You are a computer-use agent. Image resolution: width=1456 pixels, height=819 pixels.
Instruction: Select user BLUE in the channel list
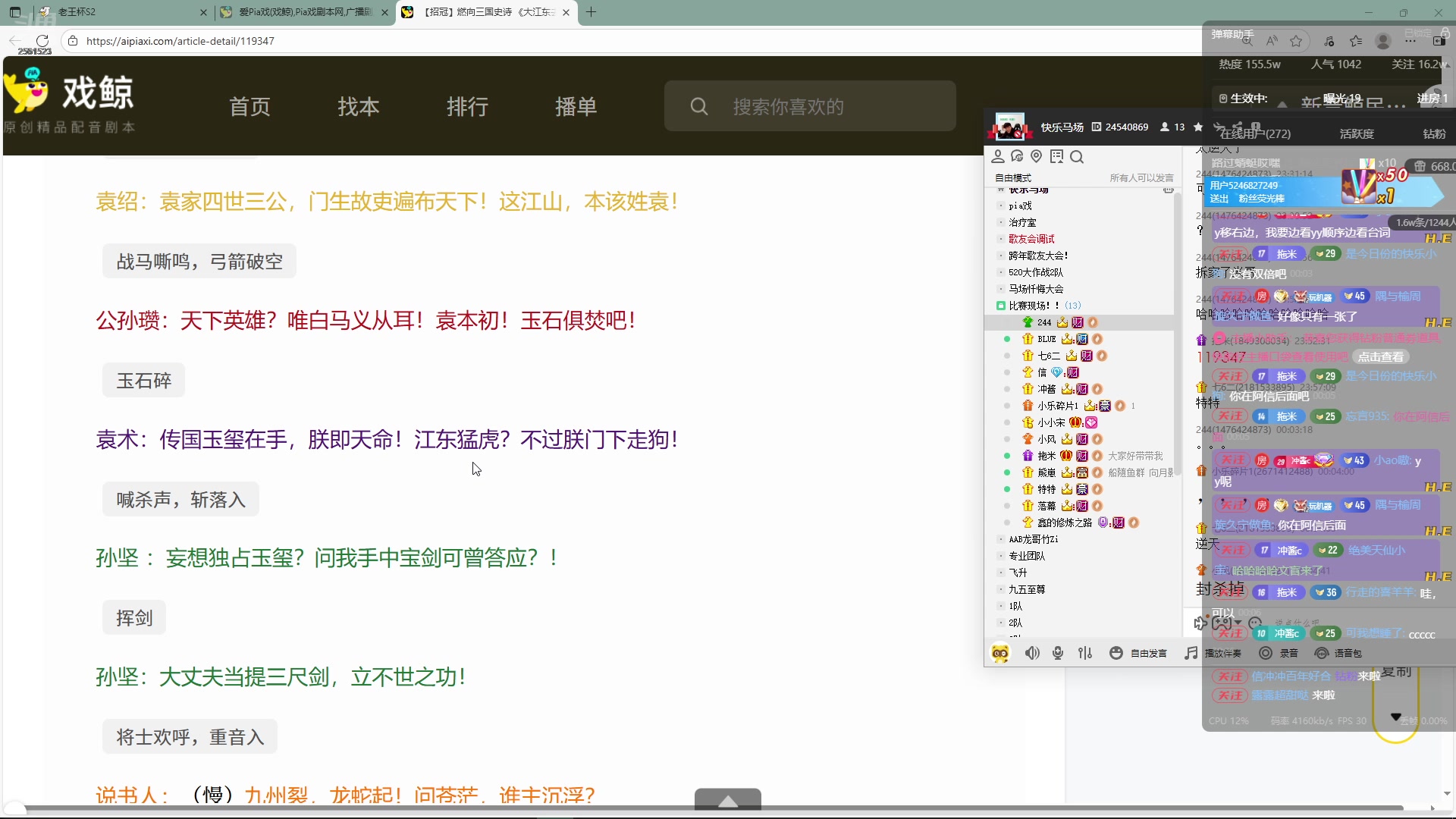pyautogui.click(x=1080, y=339)
